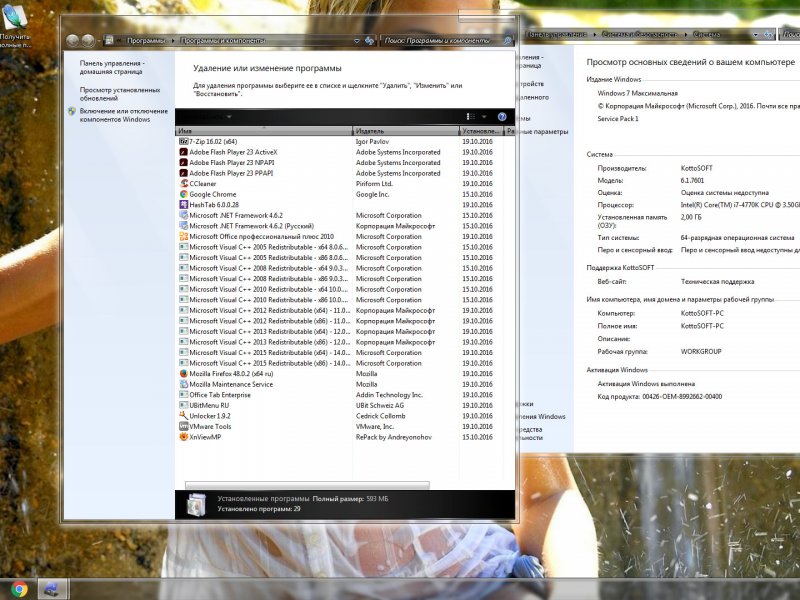This screenshot has height=600, width=800.
Task: Click the Microsoft Office 2010 icon in the list
Action: [x=184, y=236]
